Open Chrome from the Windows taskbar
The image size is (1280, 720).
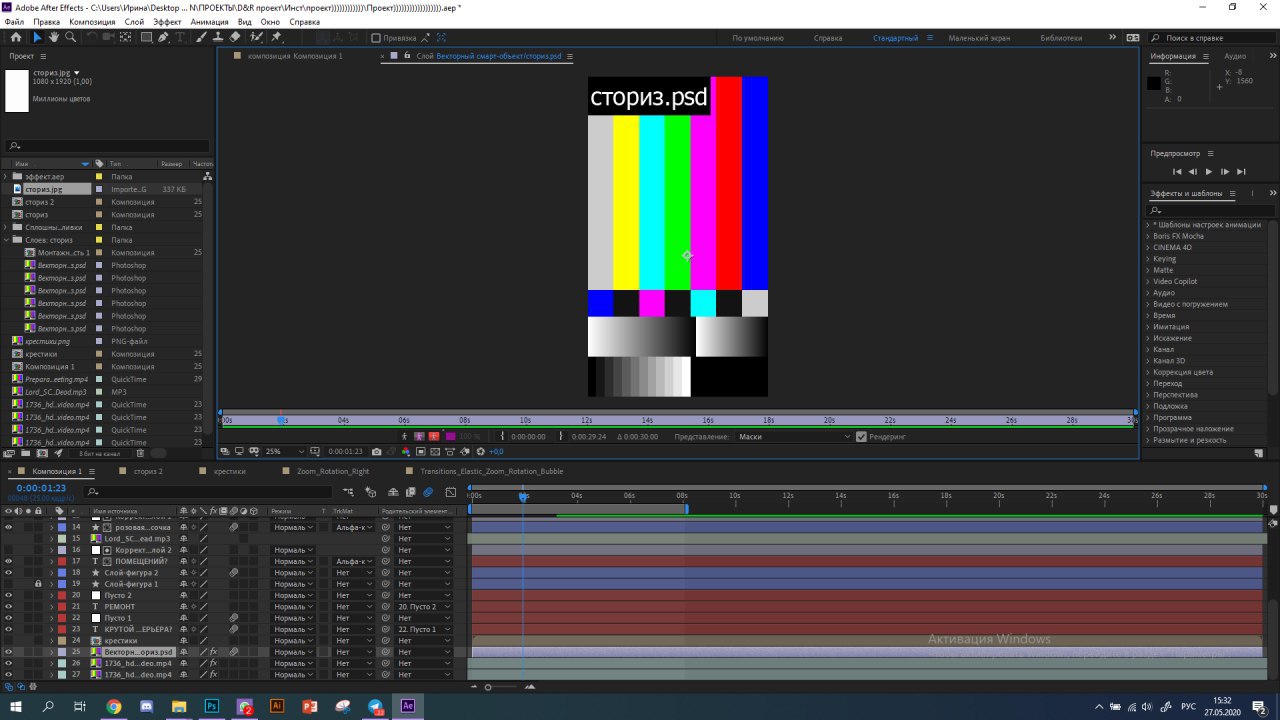click(x=114, y=706)
